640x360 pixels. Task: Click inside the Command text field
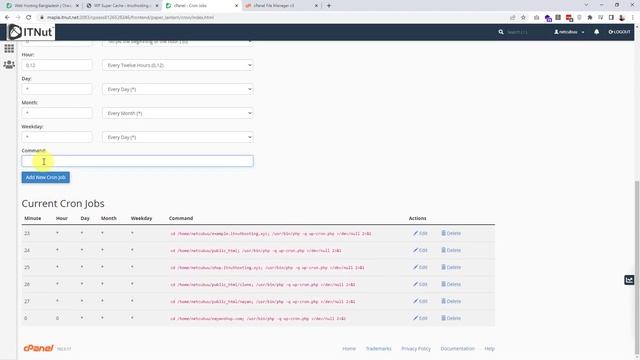[137, 161]
